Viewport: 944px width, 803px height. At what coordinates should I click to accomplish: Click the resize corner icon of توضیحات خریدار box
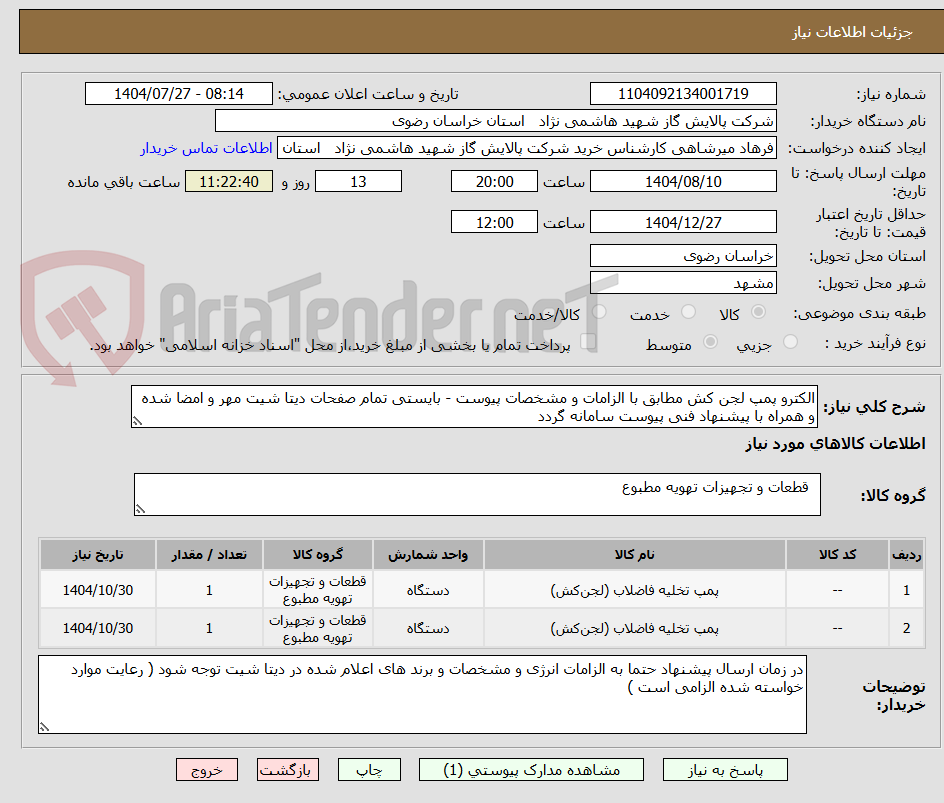point(46,727)
